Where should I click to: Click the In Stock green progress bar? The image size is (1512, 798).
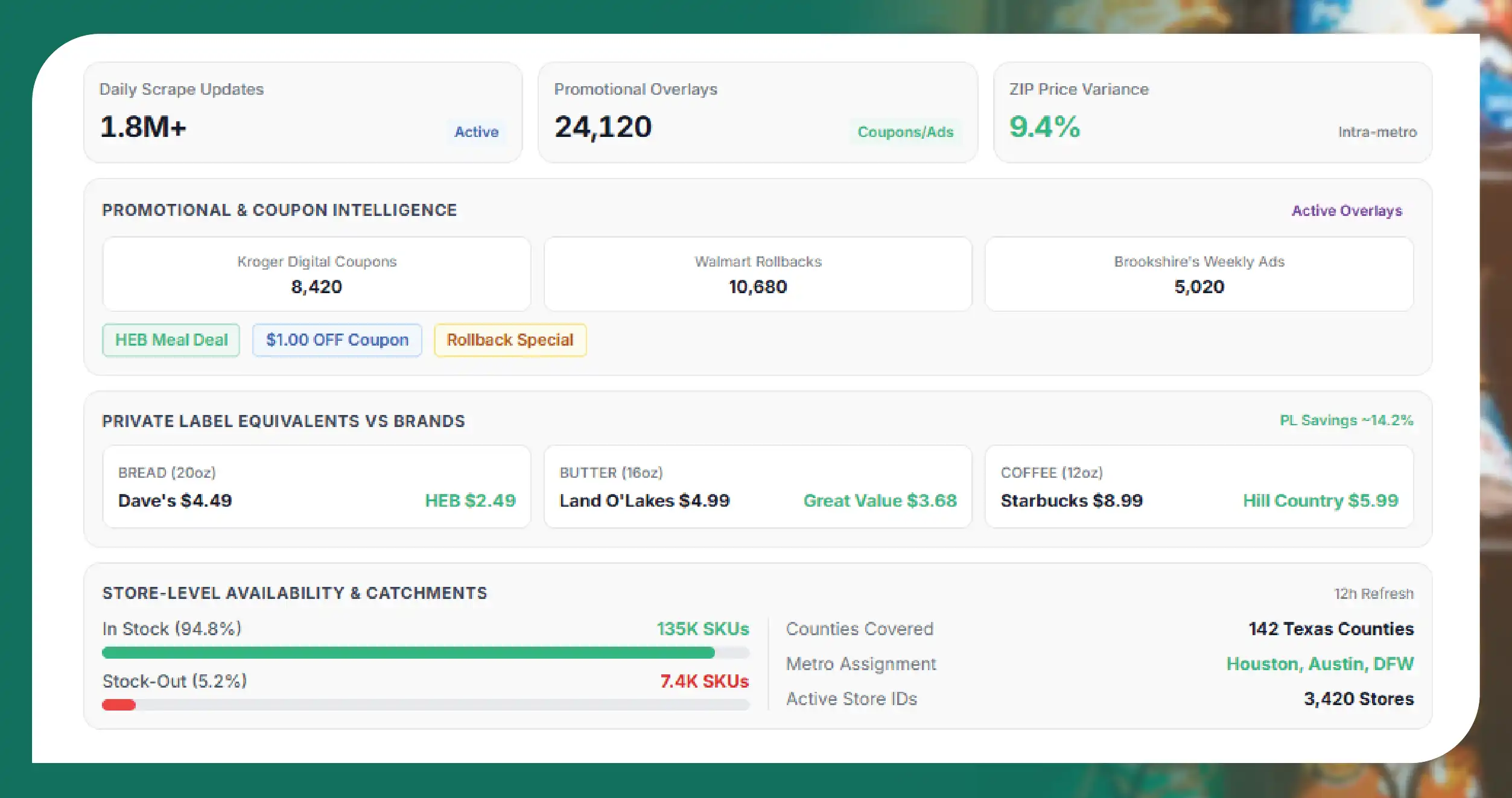(408, 653)
